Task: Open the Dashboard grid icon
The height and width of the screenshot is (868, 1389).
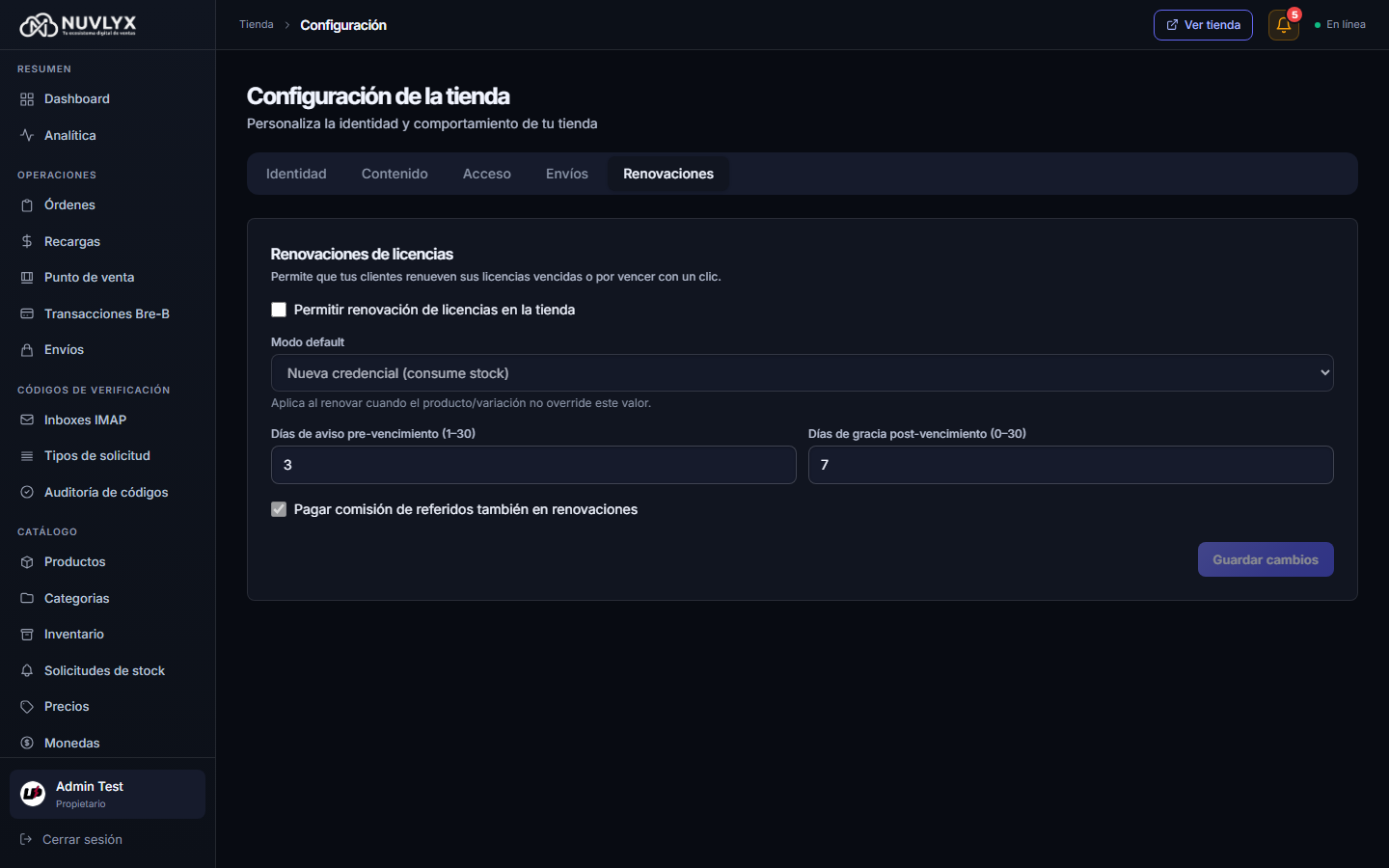Action: [27, 99]
